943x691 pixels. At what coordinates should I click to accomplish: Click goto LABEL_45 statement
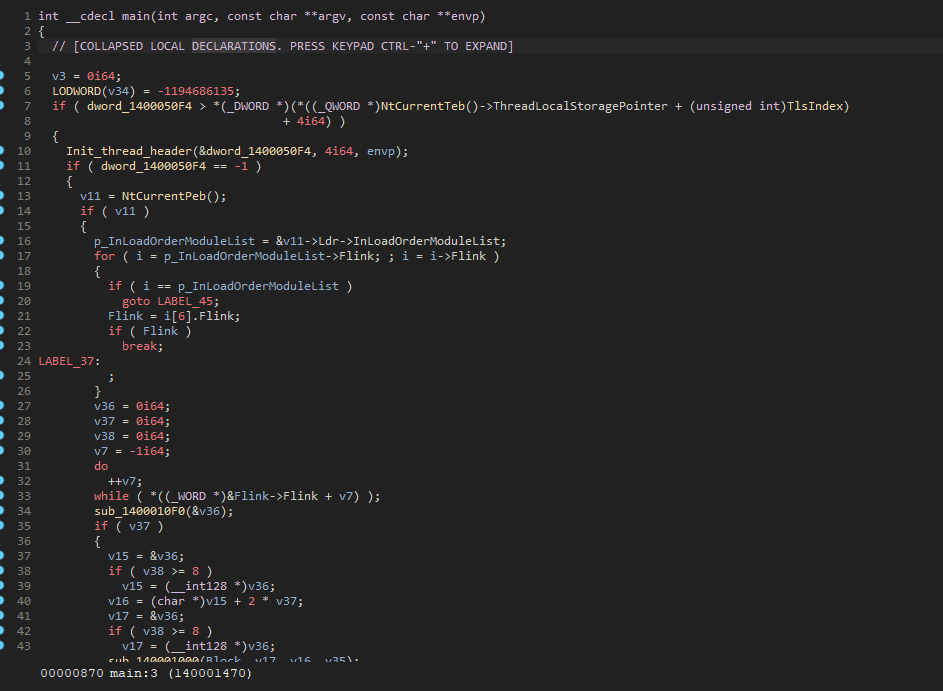[x=170, y=301]
